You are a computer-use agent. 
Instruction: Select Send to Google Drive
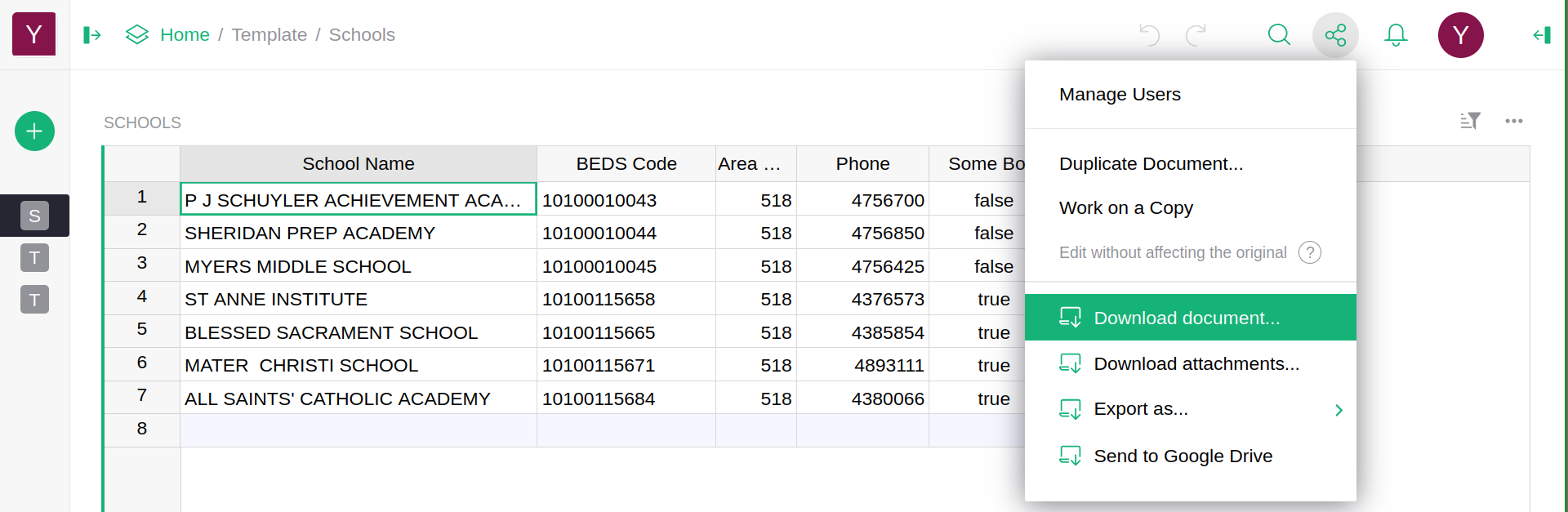tap(1183, 456)
